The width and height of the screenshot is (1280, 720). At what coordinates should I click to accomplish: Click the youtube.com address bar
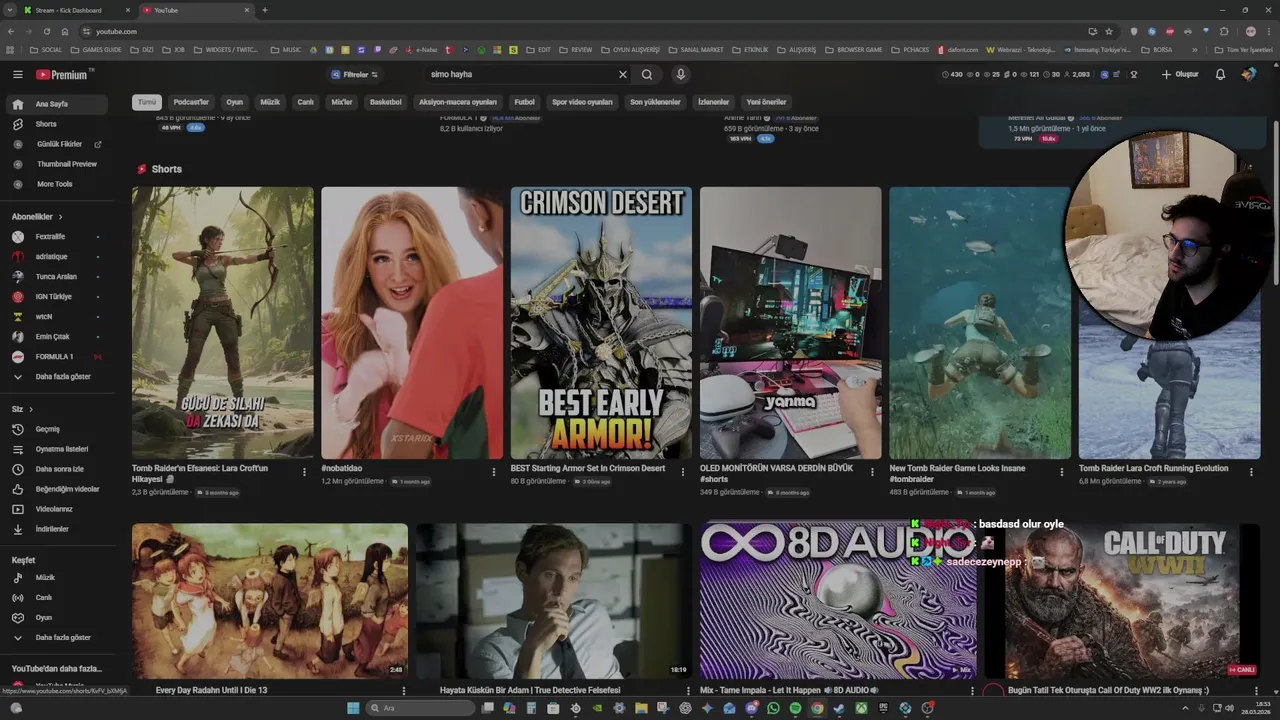point(580,31)
